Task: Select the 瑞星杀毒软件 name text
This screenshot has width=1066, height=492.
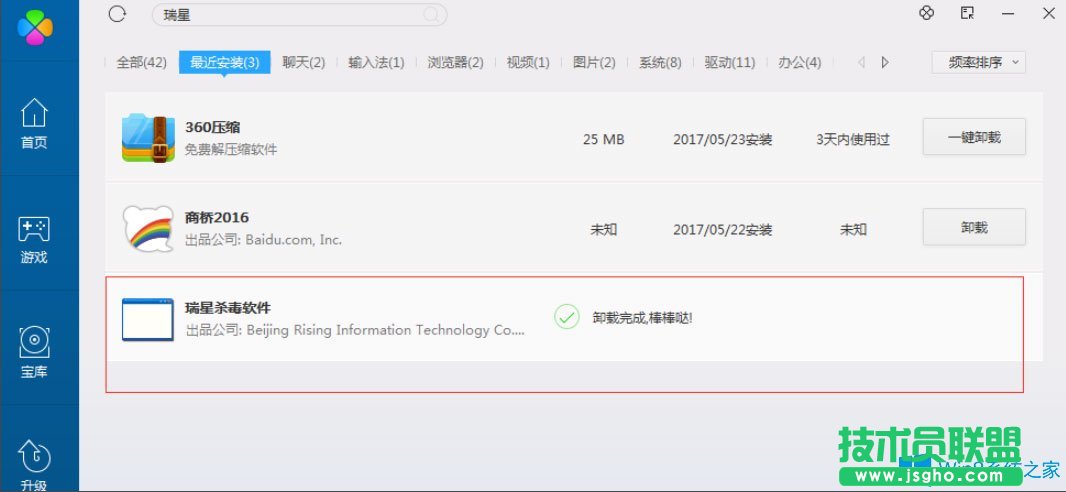Action: (228, 308)
